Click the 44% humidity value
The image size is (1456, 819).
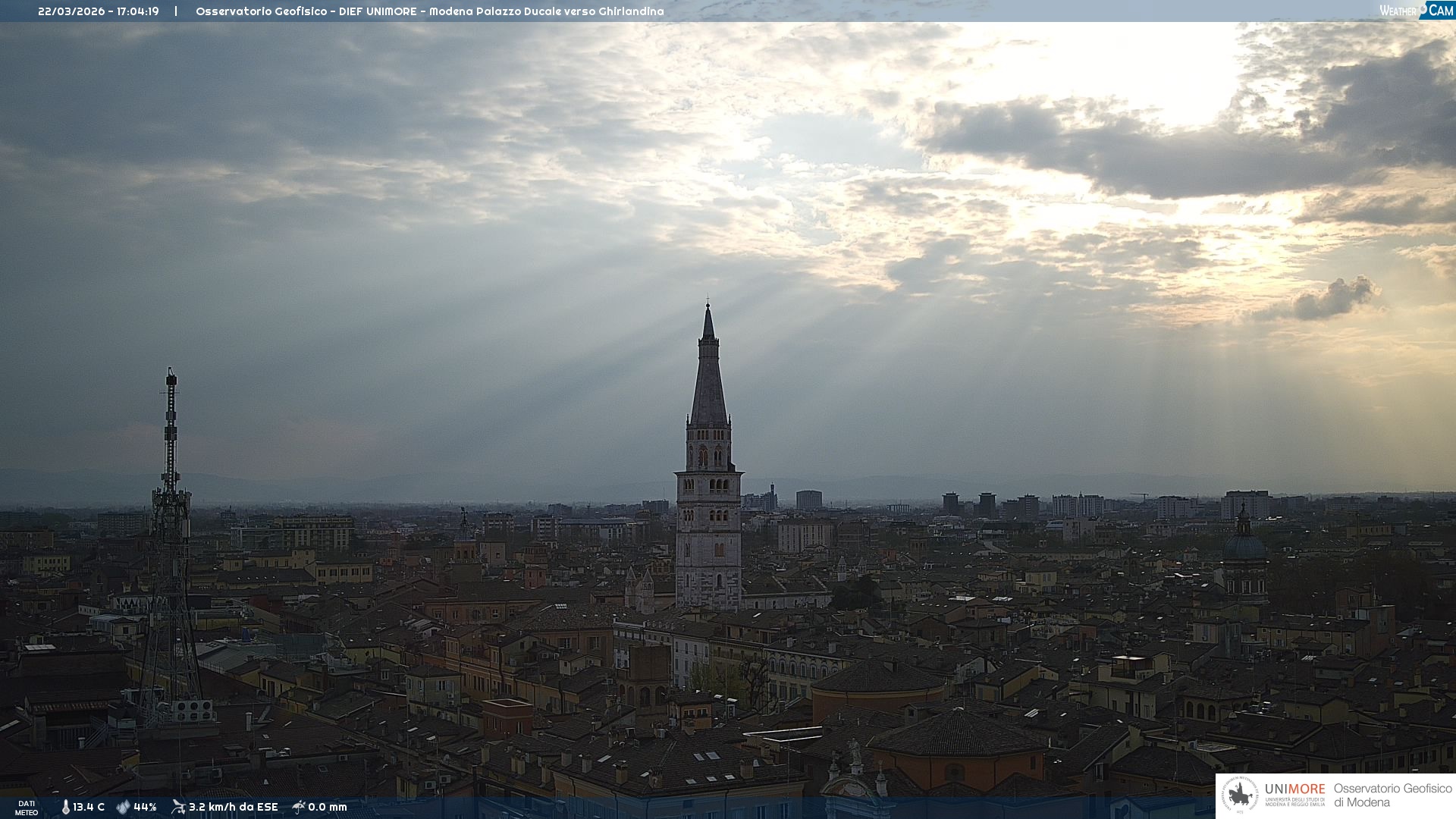[x=145, y=807]
